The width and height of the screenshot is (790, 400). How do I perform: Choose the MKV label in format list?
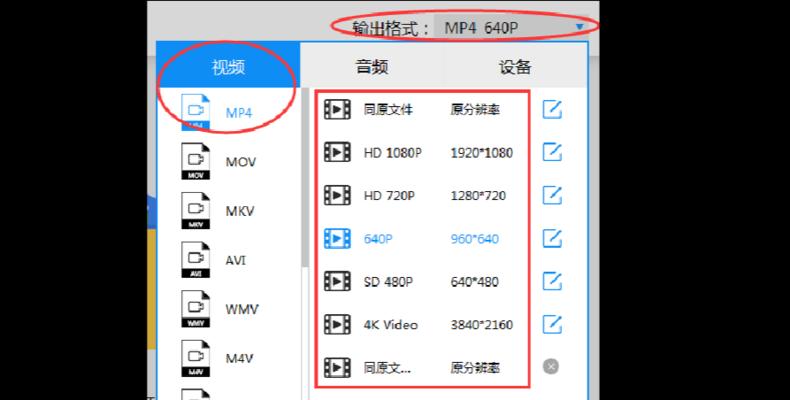tap(240, 211)
